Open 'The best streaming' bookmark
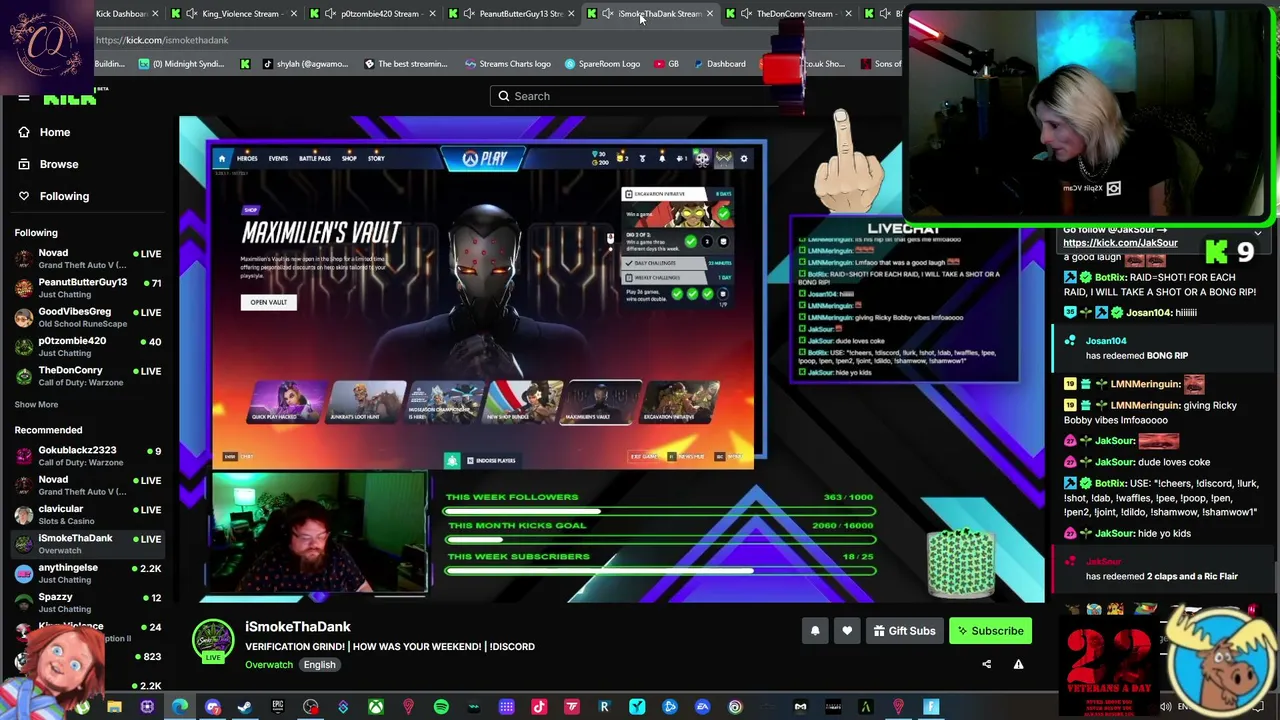1280x720 pixels. pos(406,64)
